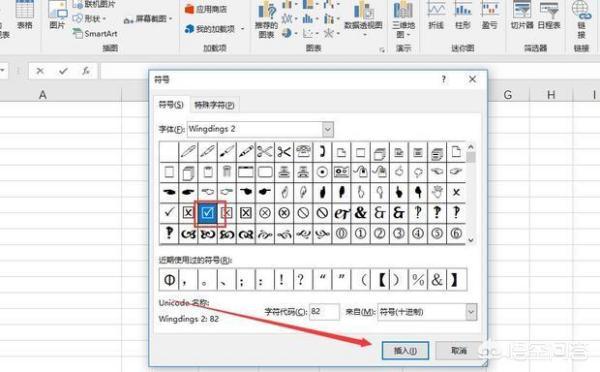This screenshot has width=600, height=372.
Task: Click the 取消 cancel button
Action: coord(459,351)
